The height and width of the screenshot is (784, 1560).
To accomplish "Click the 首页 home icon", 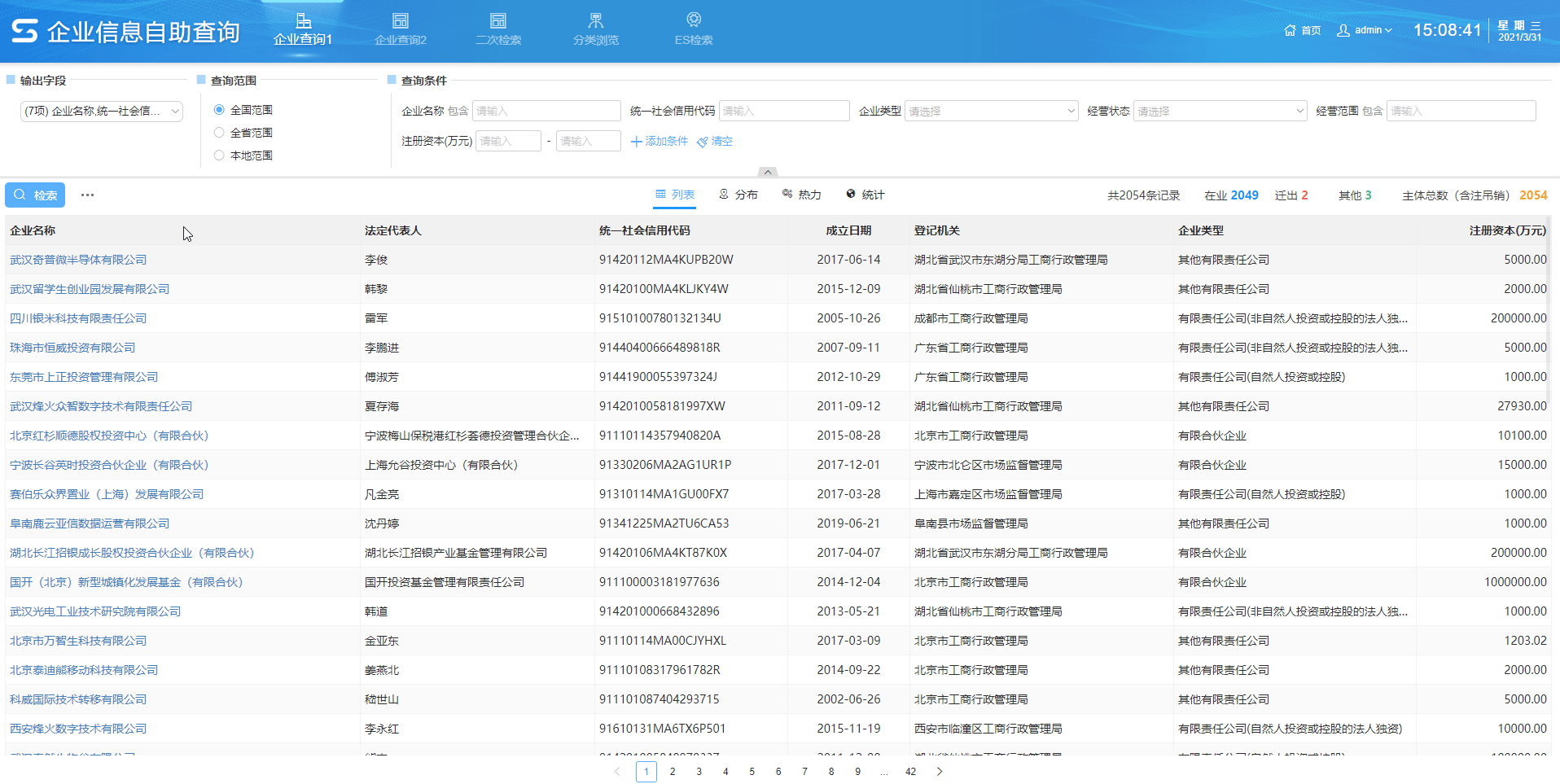I will tap(1290, 30).
